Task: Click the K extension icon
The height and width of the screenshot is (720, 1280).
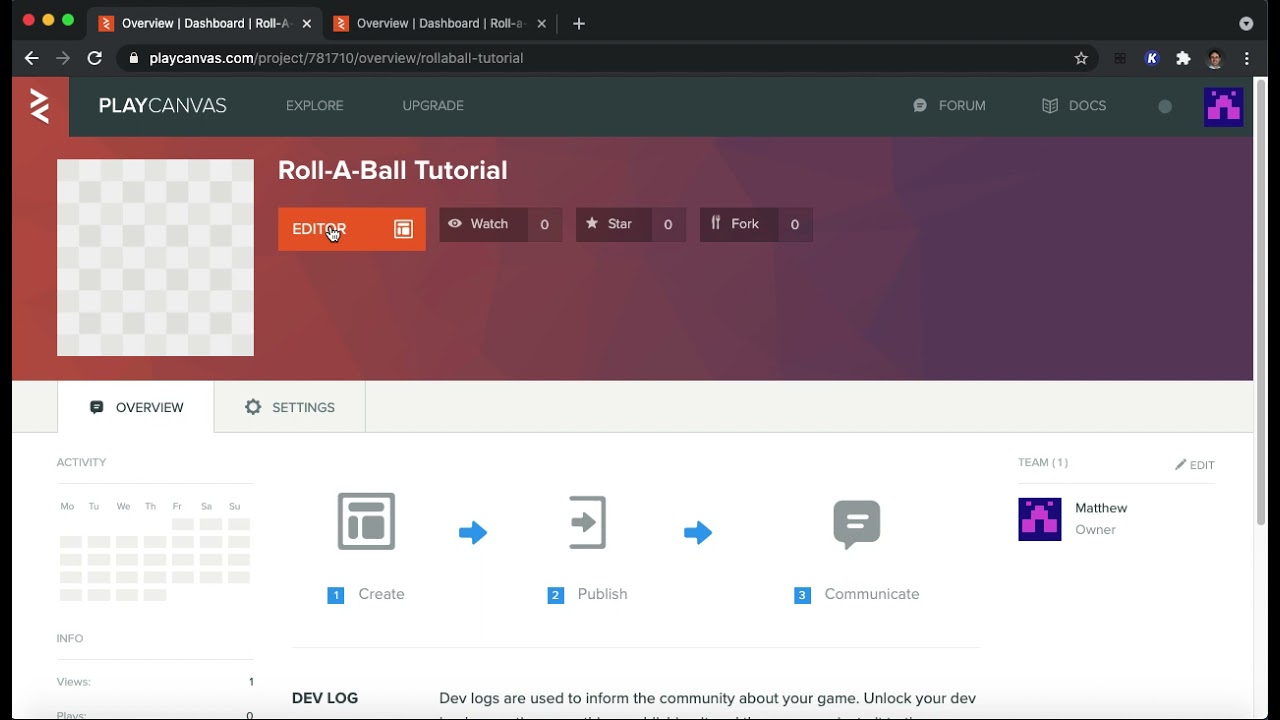Action: (1151, 58)
